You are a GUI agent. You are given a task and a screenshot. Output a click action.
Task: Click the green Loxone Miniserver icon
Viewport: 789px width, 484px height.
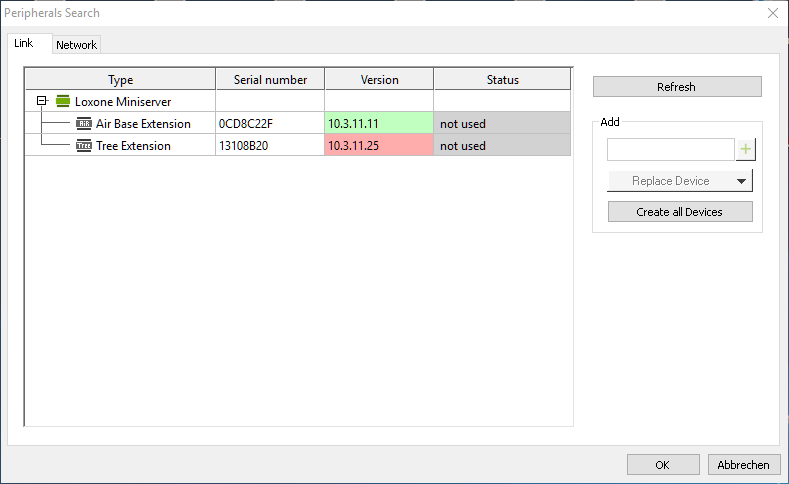pyautogui.click(x=63, y=101)
